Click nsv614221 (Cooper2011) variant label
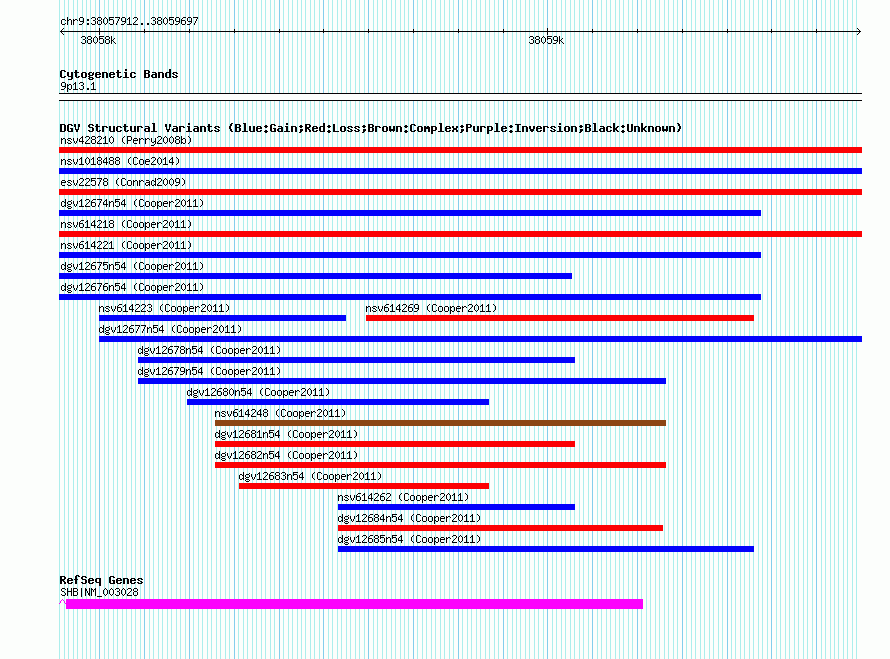Screen dimensions: 890x659 click(126, 245)
